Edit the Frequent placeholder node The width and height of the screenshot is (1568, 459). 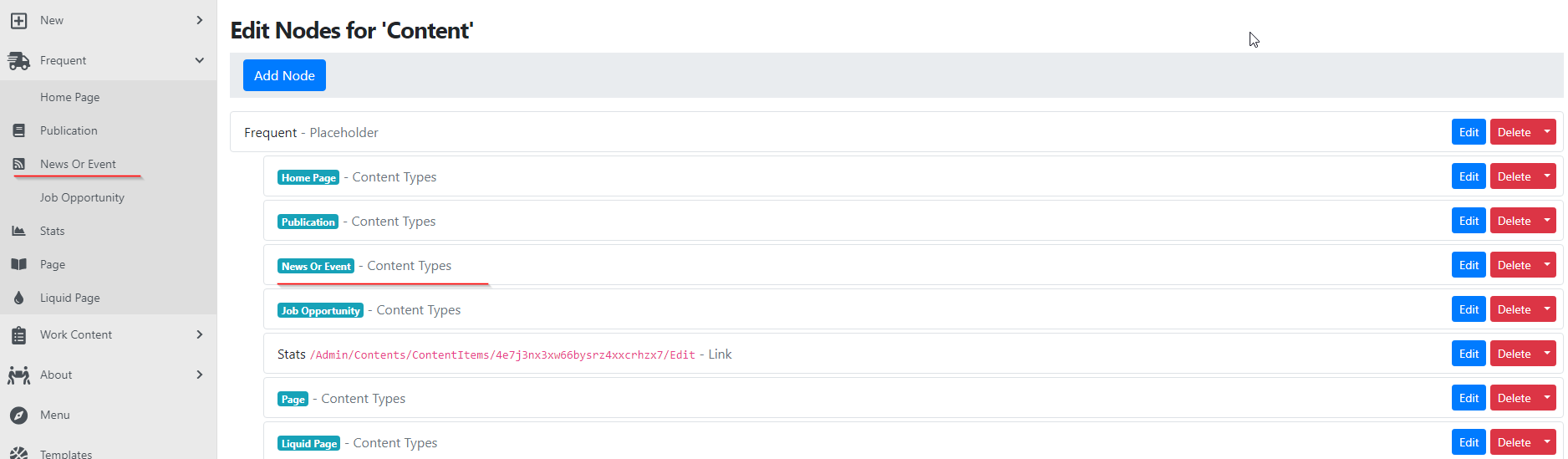point(1469,132)
